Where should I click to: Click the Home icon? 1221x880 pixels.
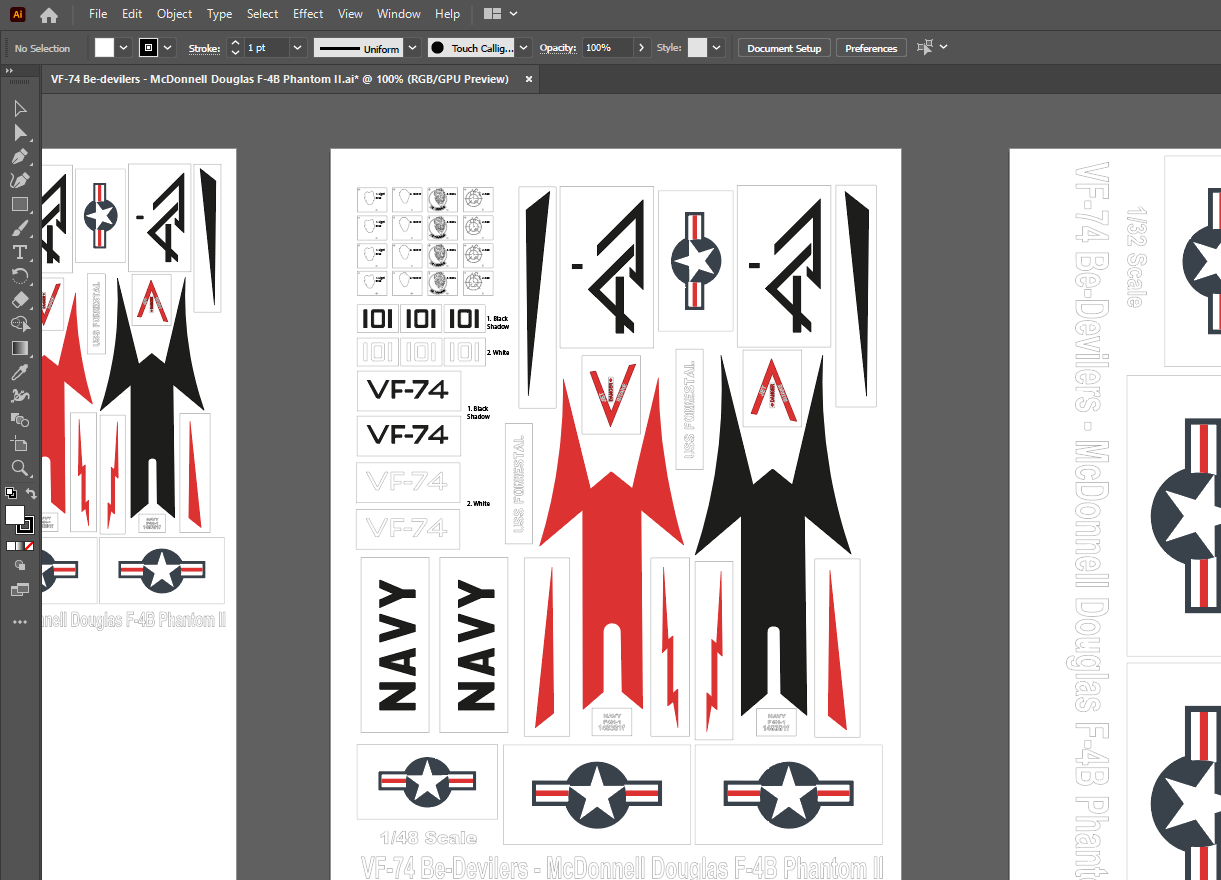(x=48, y=14)
